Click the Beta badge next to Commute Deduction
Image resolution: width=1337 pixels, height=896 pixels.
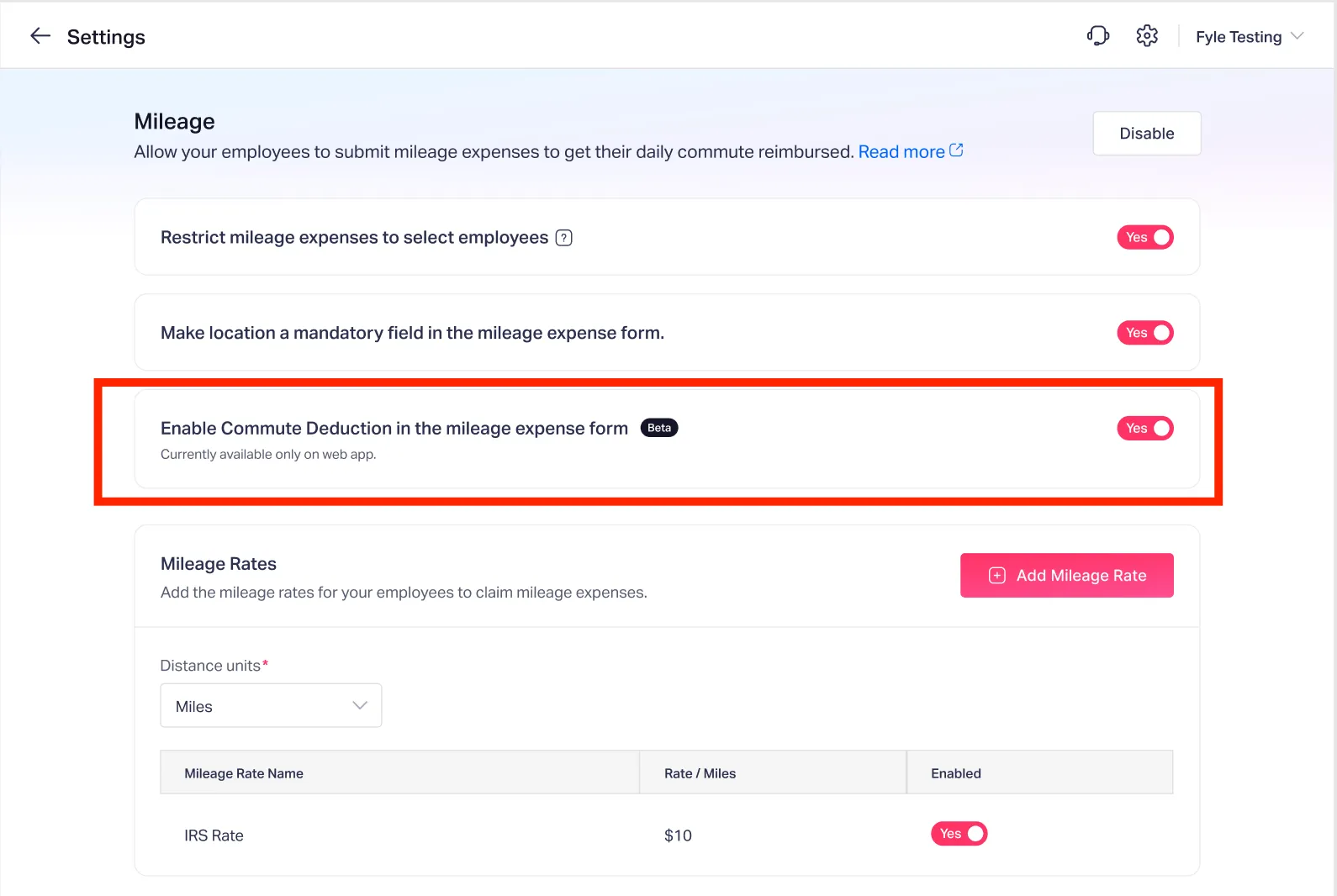tap(659, 428)
